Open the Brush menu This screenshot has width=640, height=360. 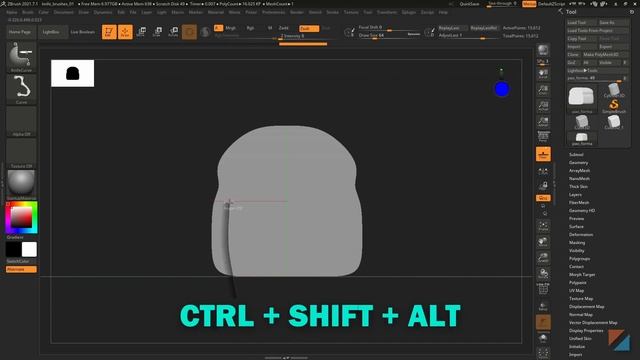click(x=28, y=12)
